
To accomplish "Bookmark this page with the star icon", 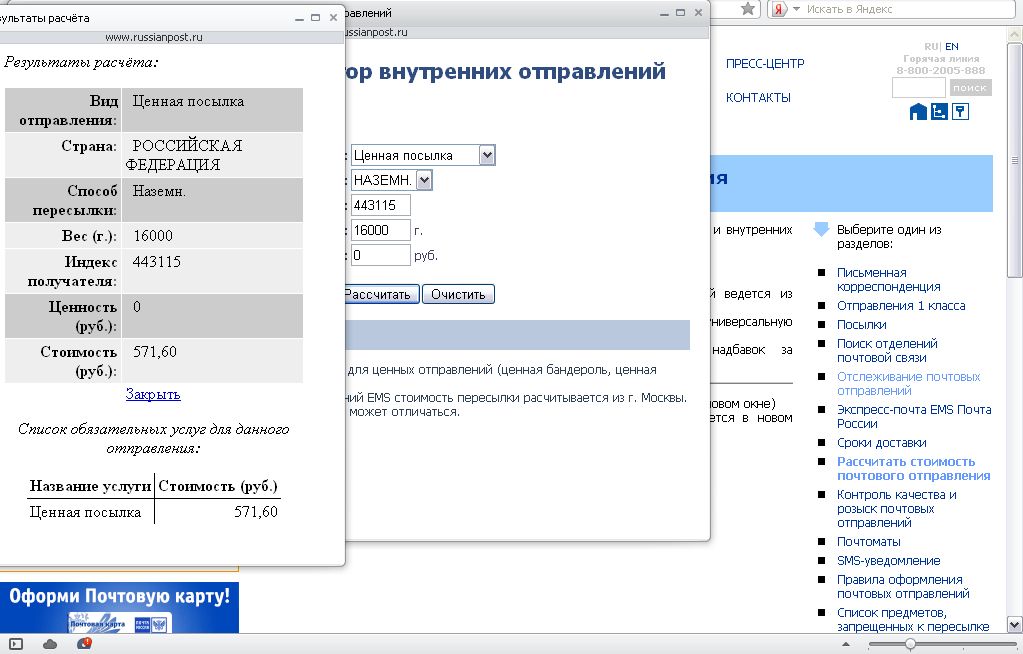I will [748, 9].
